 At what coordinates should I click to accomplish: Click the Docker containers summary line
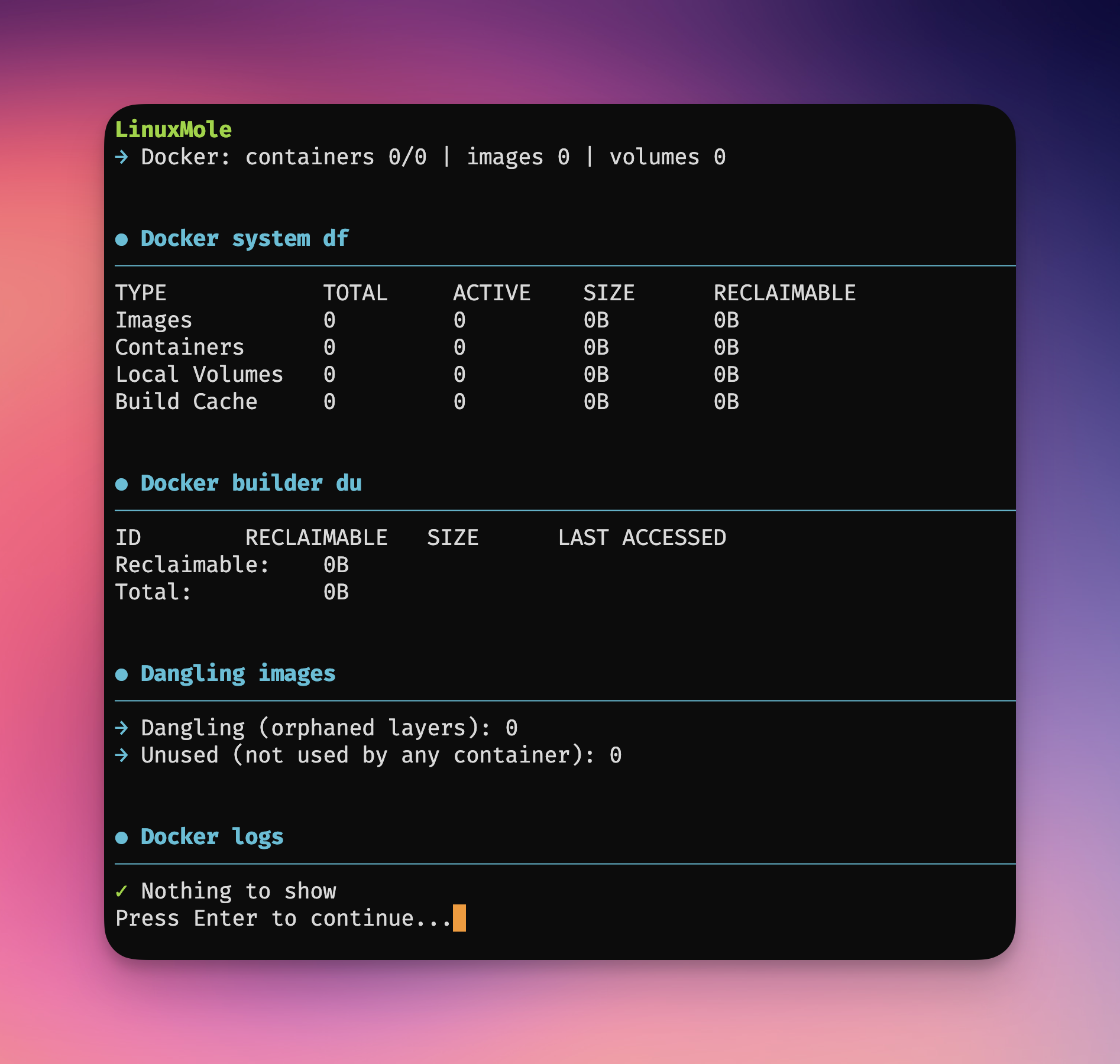(x=433, y=157)
